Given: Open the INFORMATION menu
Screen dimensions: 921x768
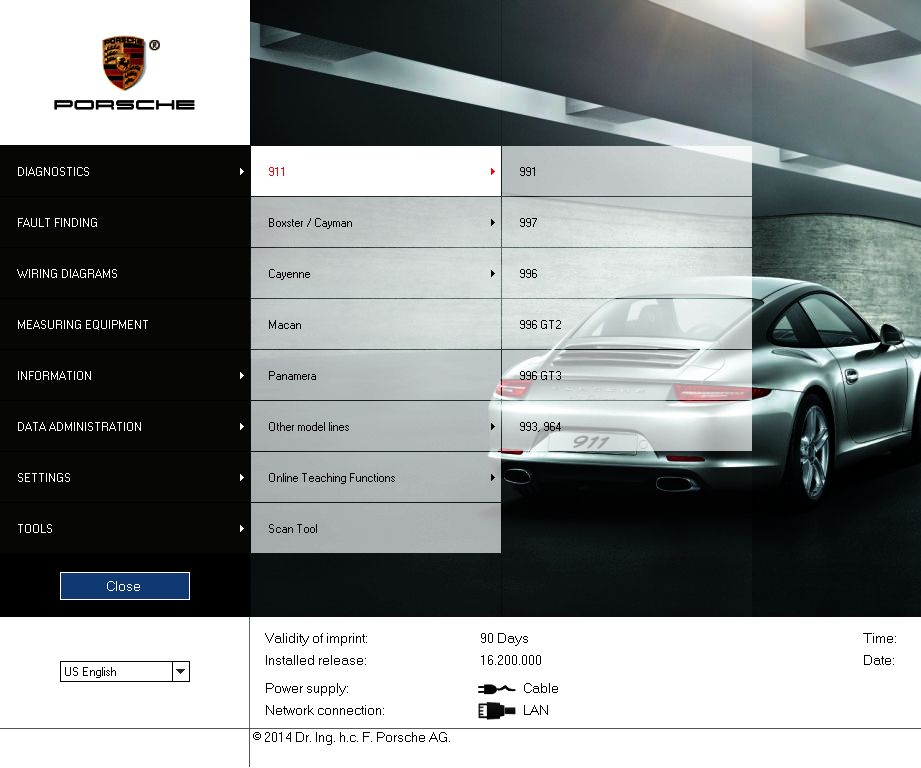Looking at the screenshot, I should pos(125,376).
